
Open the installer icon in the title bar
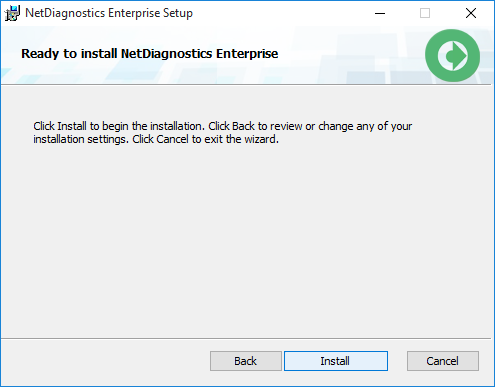point(12,13)
